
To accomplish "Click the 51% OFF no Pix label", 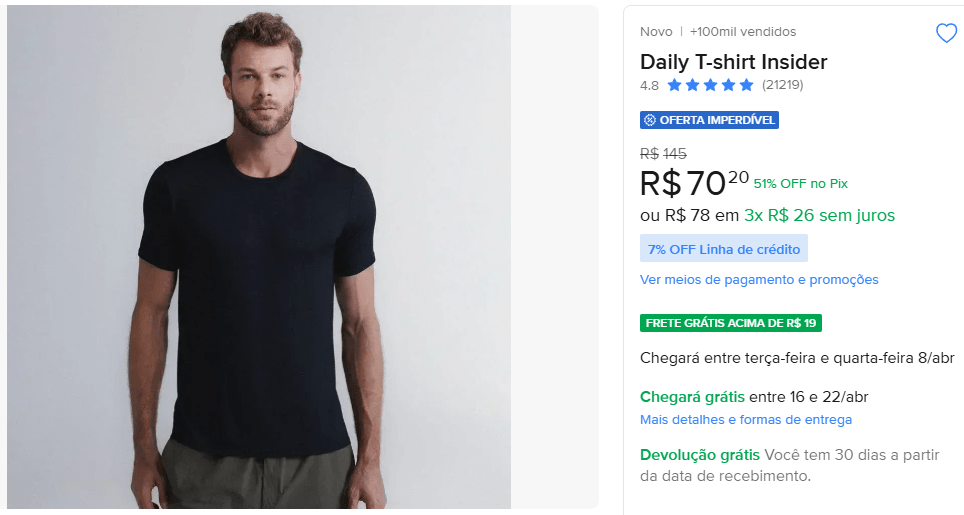I will [x=800, y=184].
